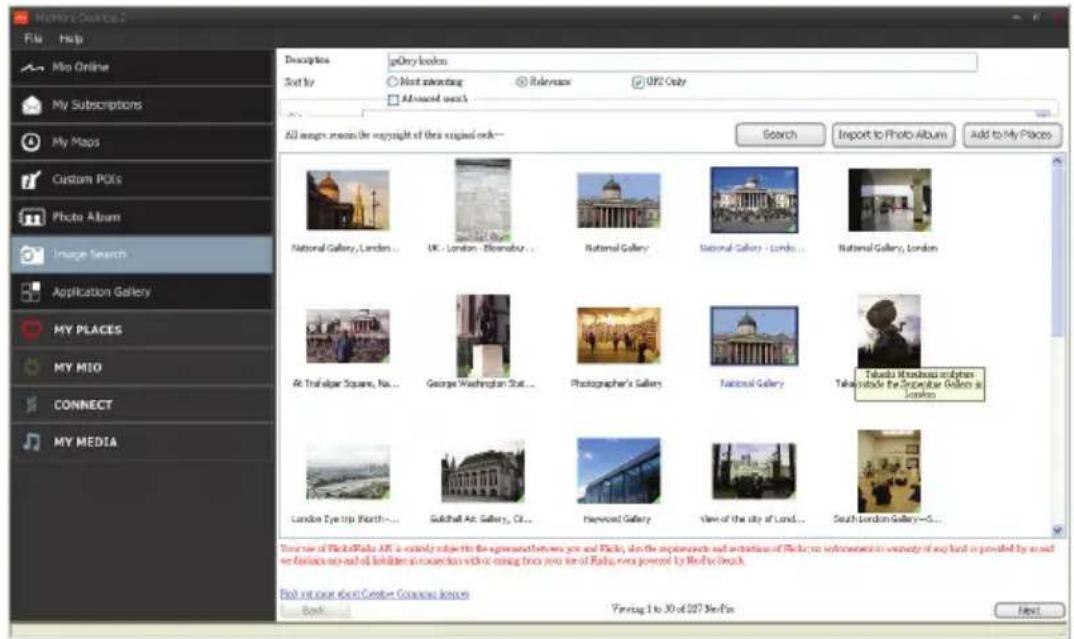Select the Takashi Murakami sculpture thumbnail
Image resolution: width=1074 pixels, height=639 pixels.
(x=889, y=331)
